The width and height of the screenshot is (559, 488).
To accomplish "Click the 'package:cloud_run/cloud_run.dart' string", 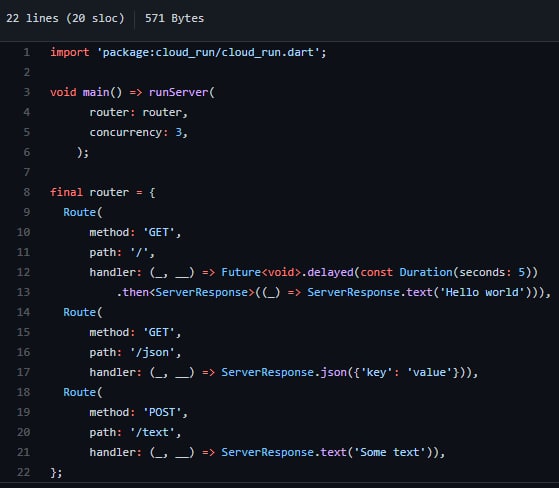I will (208, 52).
